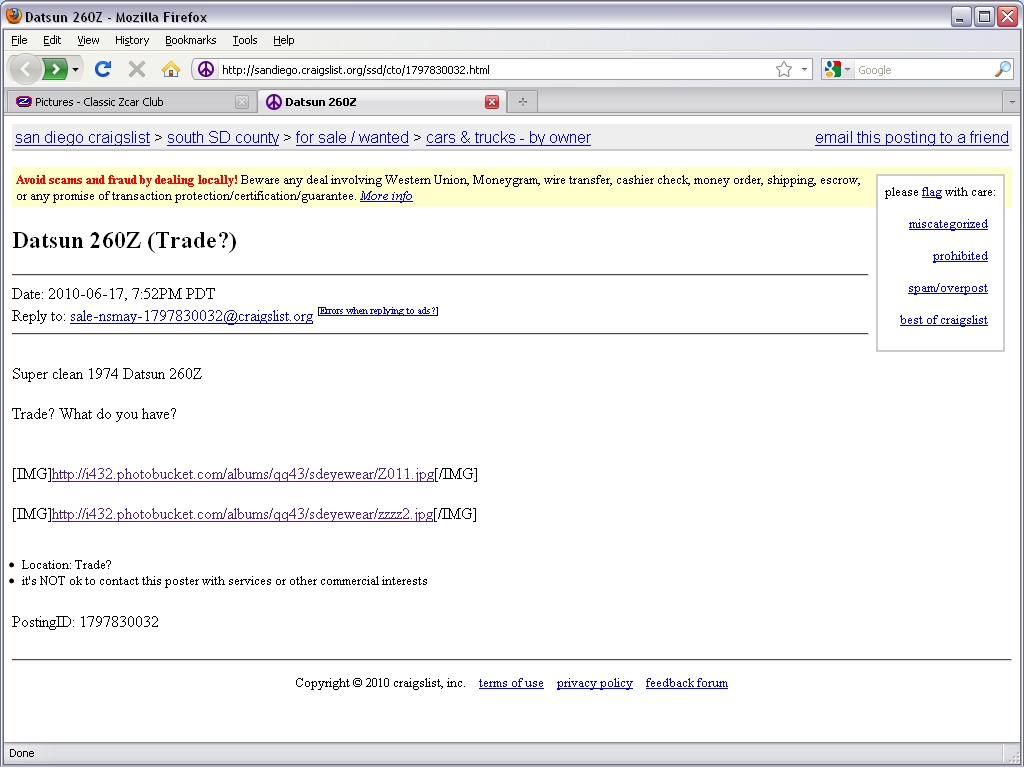Open the History menu
The width and height of the screenshot is (1024, 768).
coord(132,40)
